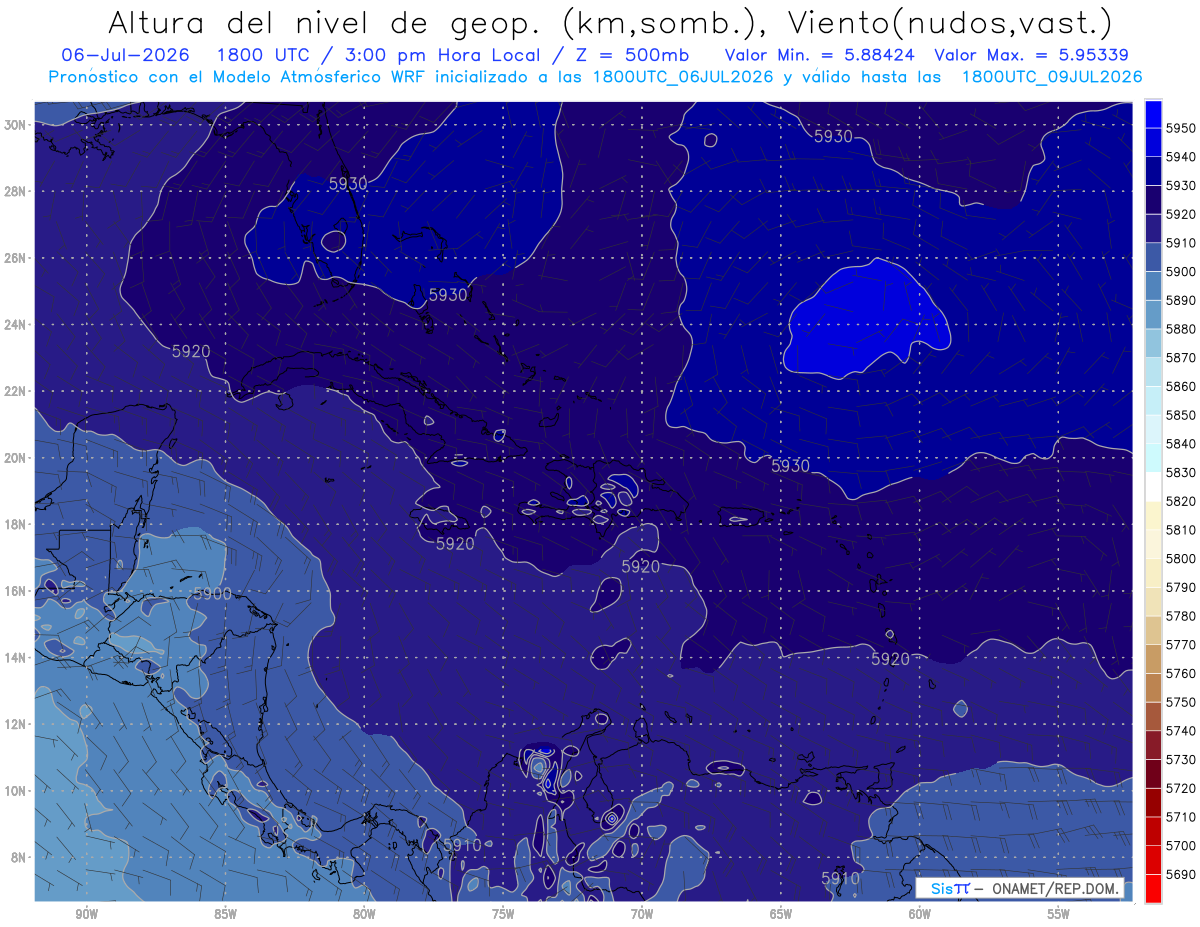
Task: Click the latitude axis label "8N"
Action: [x=18, y=858]
